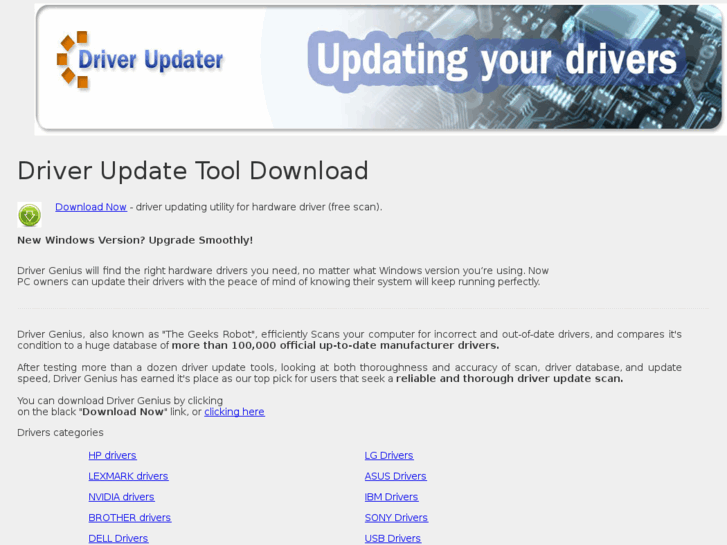Image resolution: width=727 pixels, height=545 pixels.
Task: Click the 'Driver Update Tool Download' heading
Action: click(192, 171)
